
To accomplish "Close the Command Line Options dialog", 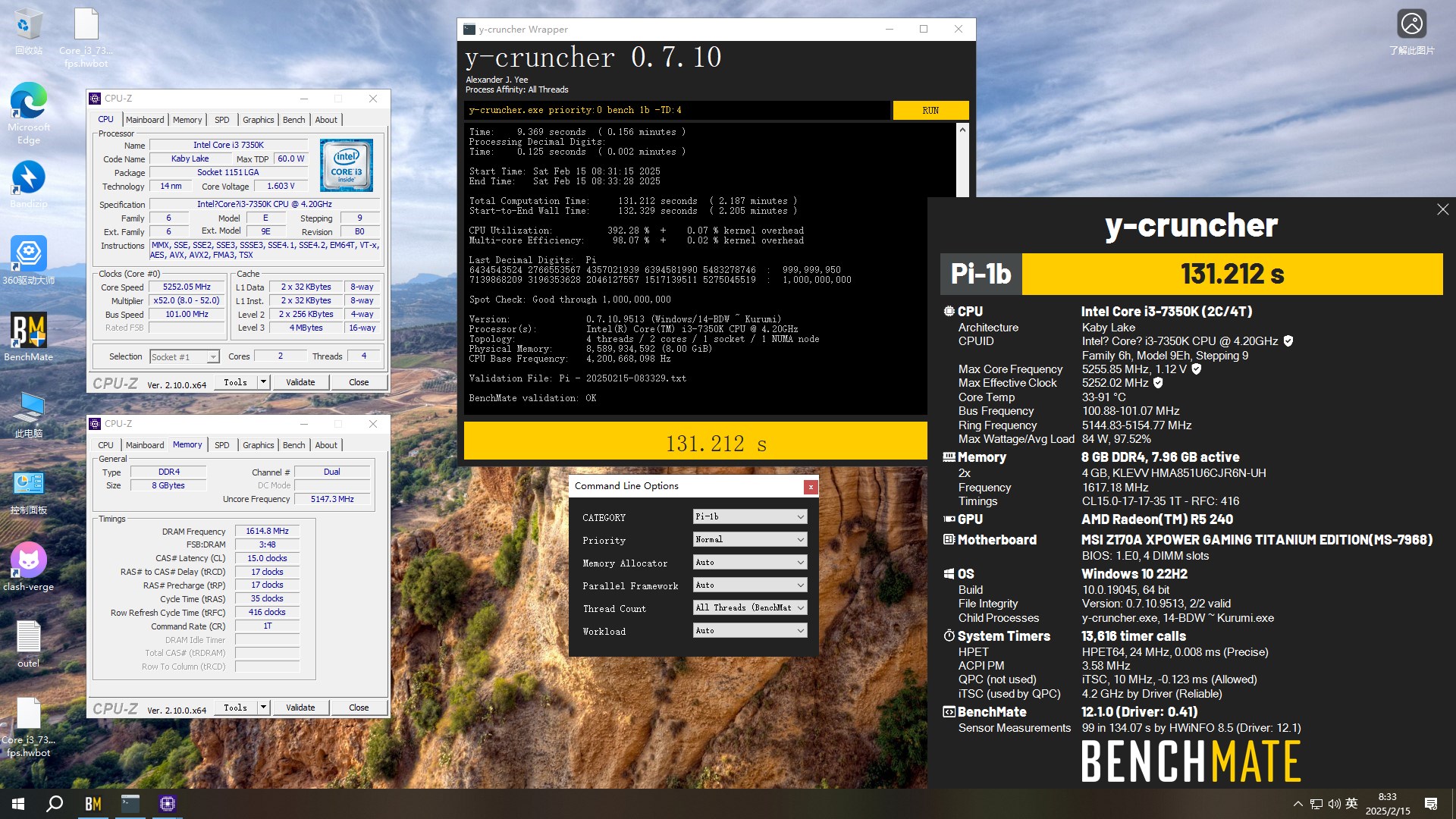I will pyautogui.click(x=811, y=487).
